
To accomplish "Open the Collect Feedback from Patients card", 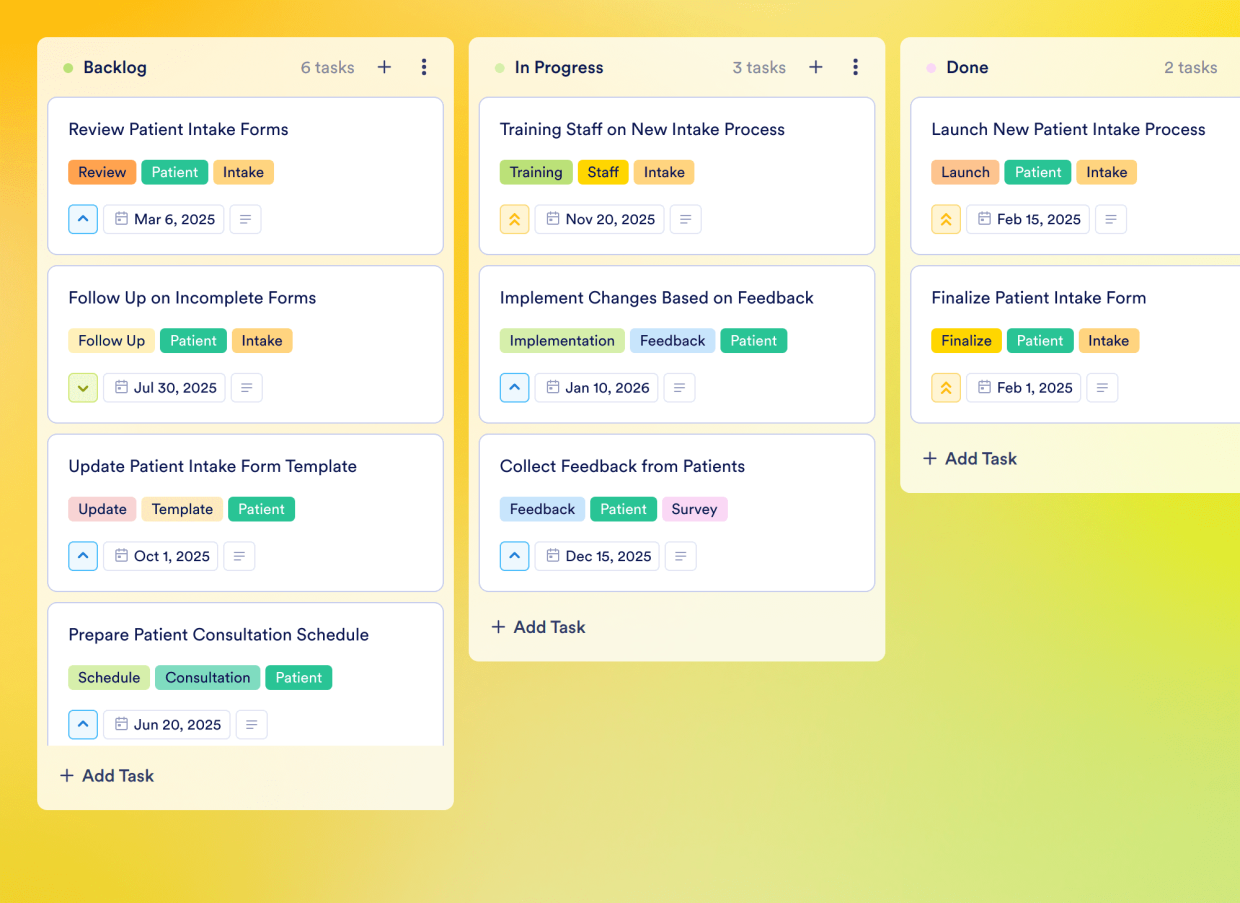I will click(622, 466).
